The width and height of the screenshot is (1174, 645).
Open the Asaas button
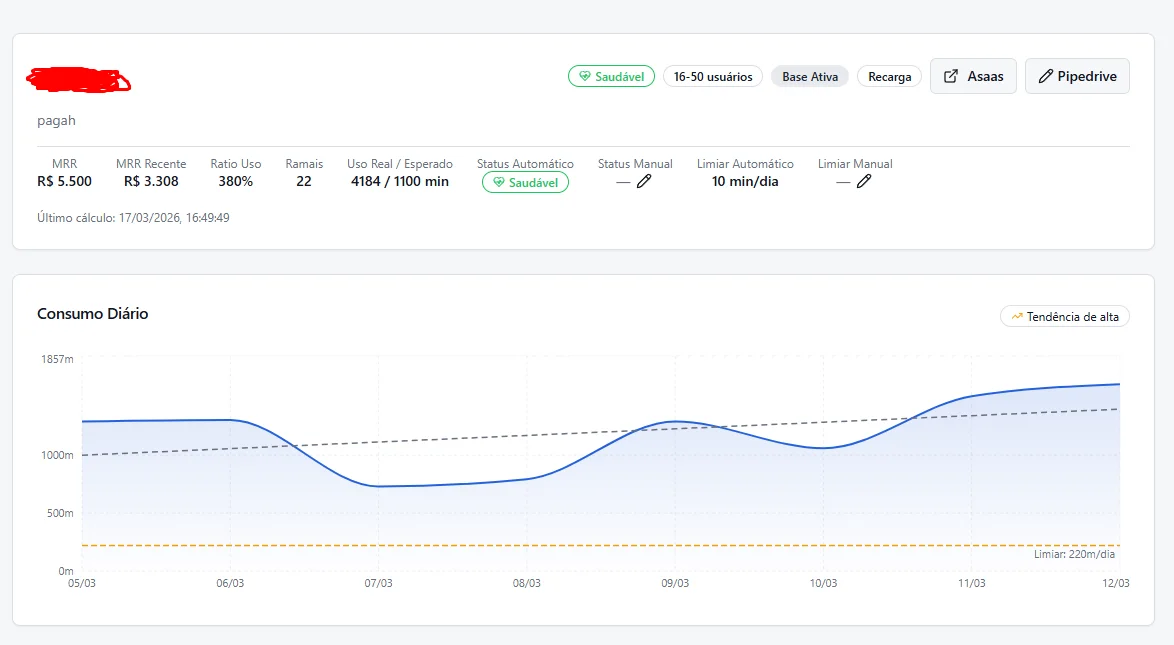coord(973,76)
